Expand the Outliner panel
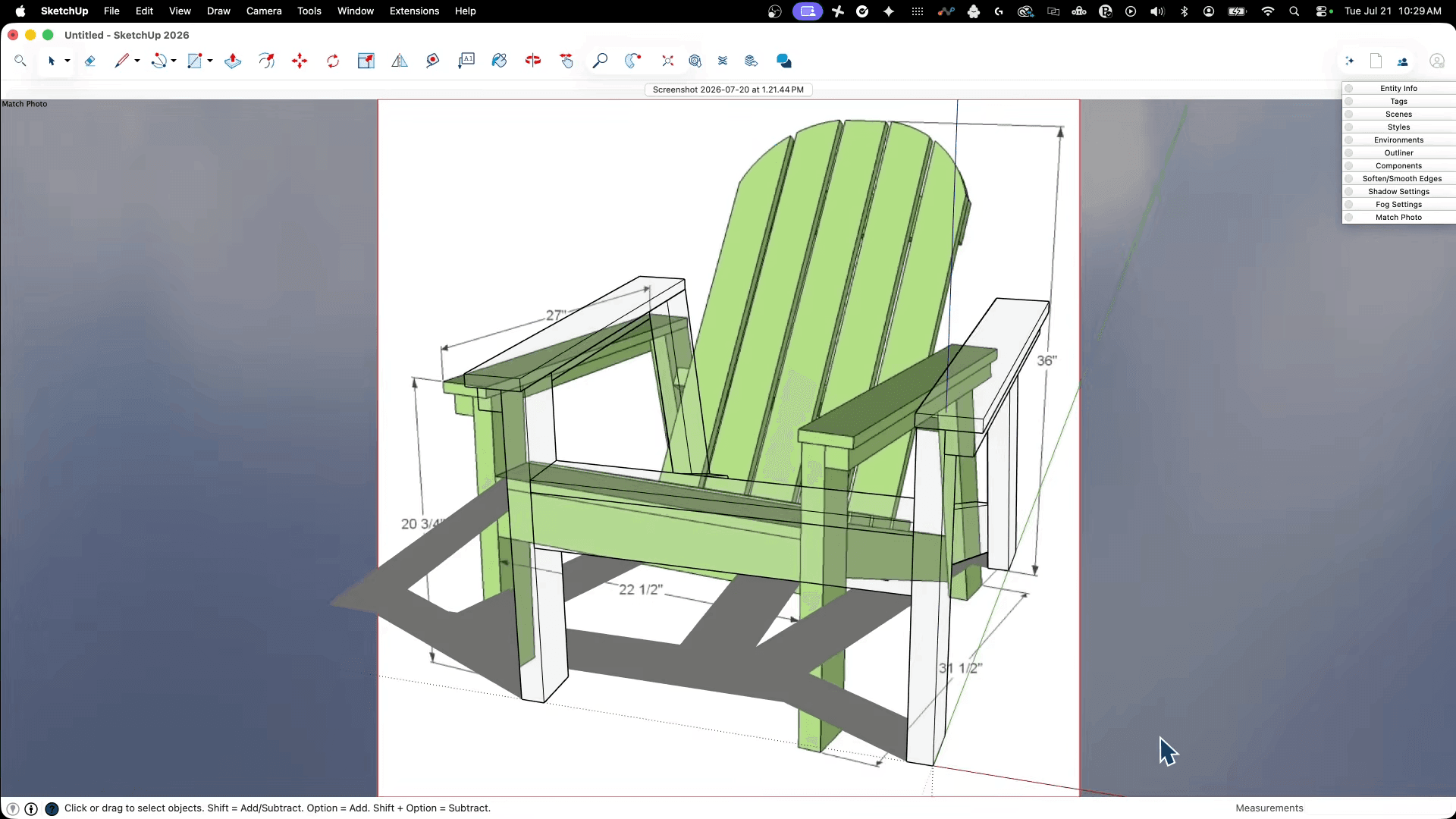1456x819 pixels. tap(1398, 153)
